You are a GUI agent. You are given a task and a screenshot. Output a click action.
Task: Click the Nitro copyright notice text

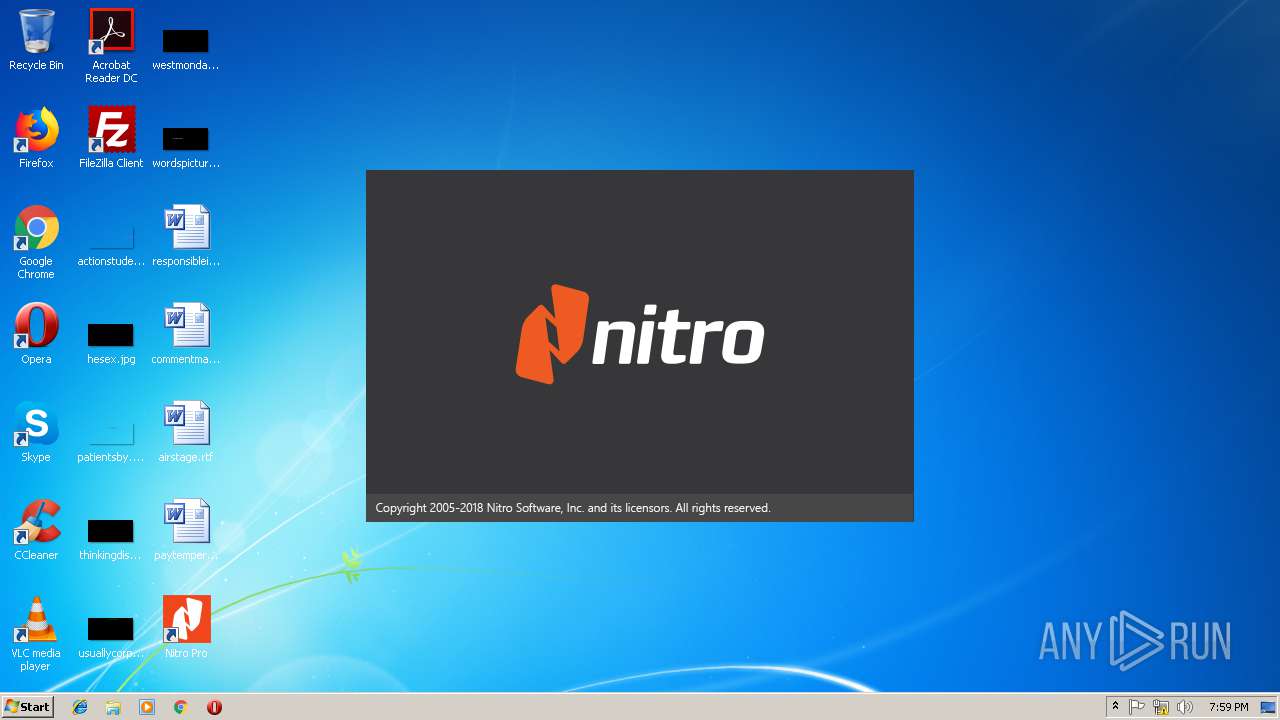pos(573,508)
